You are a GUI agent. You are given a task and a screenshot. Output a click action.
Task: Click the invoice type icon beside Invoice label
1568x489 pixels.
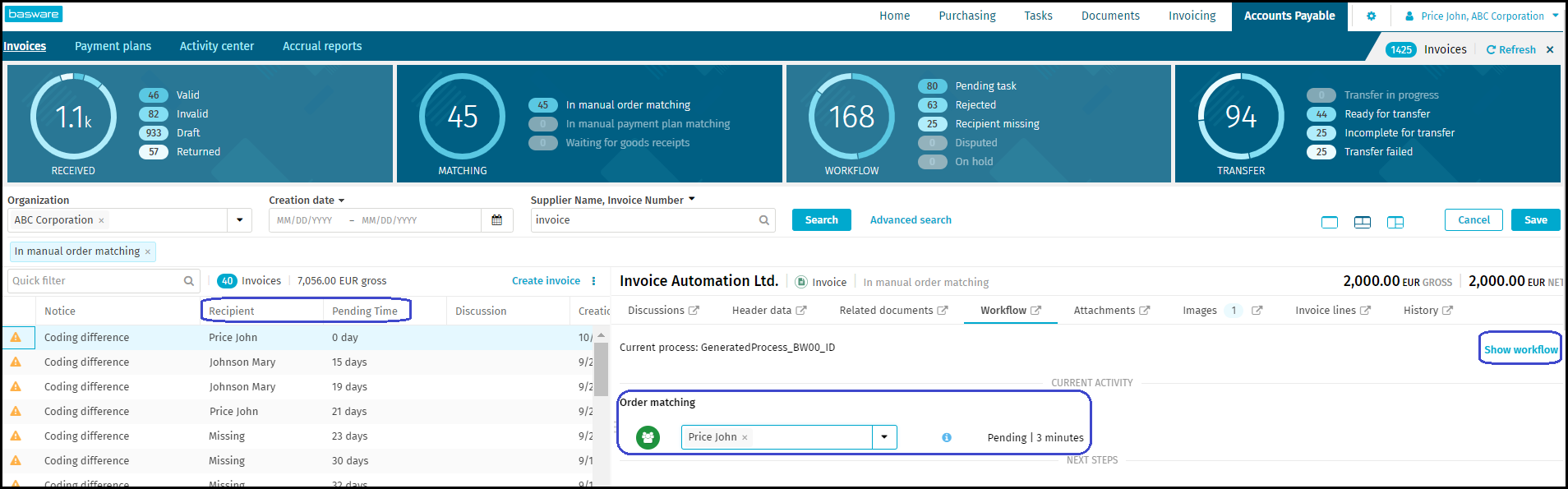(x=801, y=282)
